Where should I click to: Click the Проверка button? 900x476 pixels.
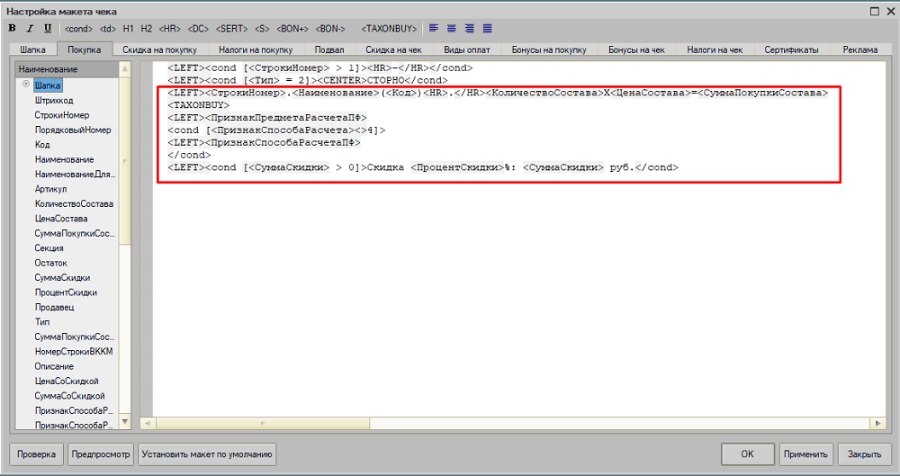pos(36,454)
